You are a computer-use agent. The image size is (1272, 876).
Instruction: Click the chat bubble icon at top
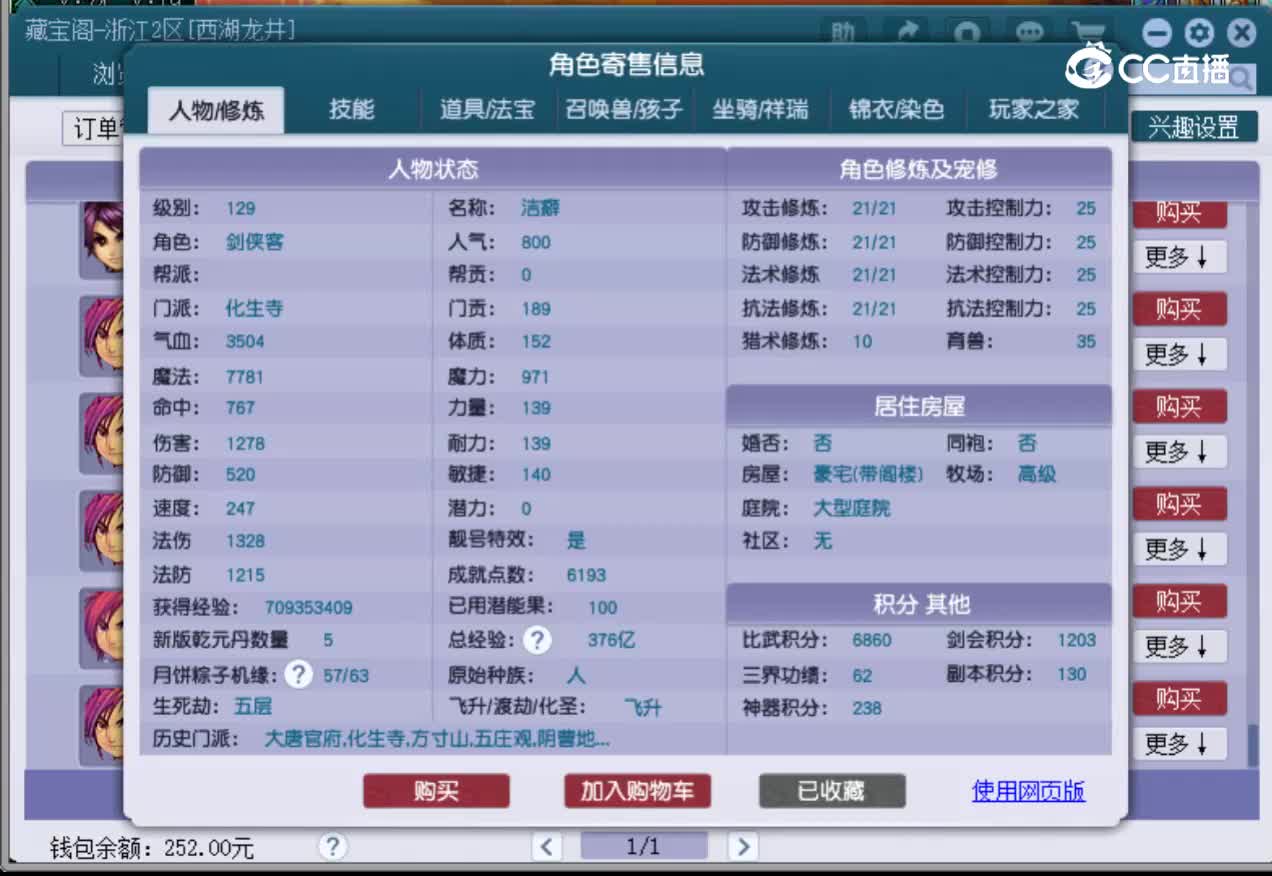coord(1030,33)
